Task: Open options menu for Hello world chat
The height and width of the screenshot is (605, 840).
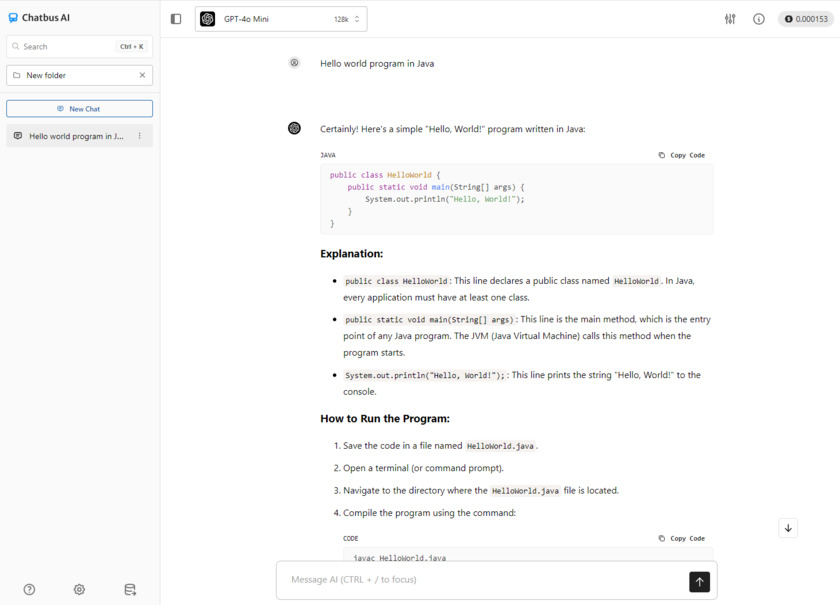Action: (x=140, y=136)
